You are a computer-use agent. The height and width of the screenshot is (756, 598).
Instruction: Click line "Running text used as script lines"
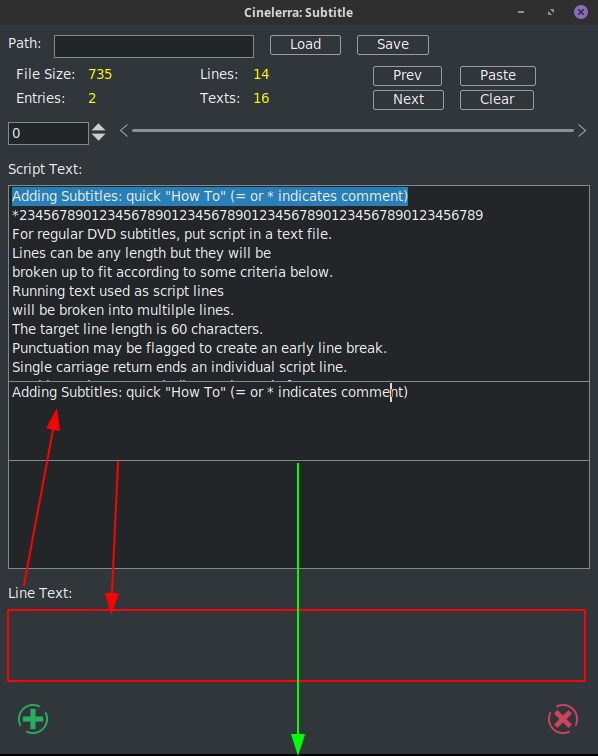click(118, 291)
